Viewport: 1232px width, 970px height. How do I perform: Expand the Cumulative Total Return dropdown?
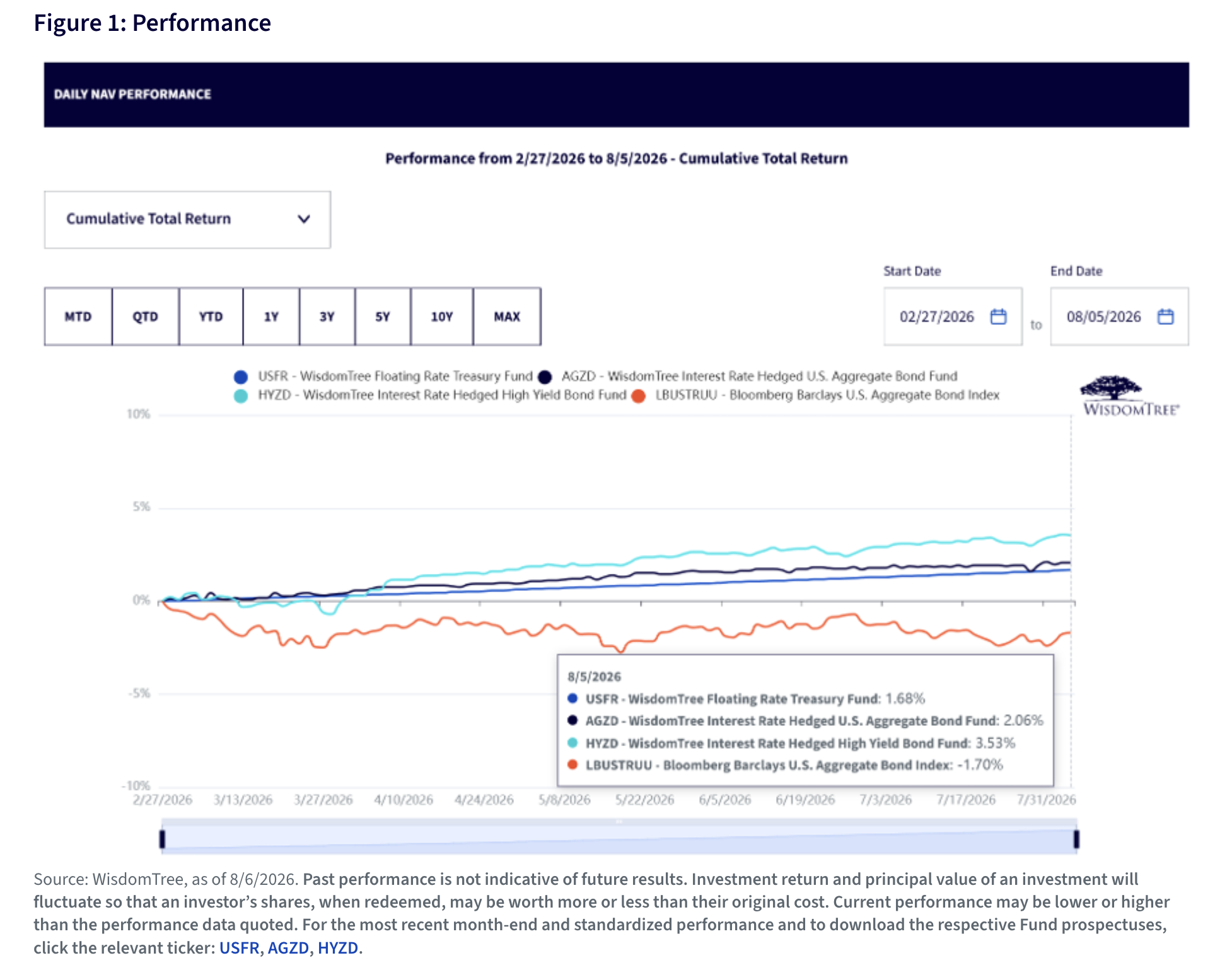pyautogui.click(x=187, y=219)
